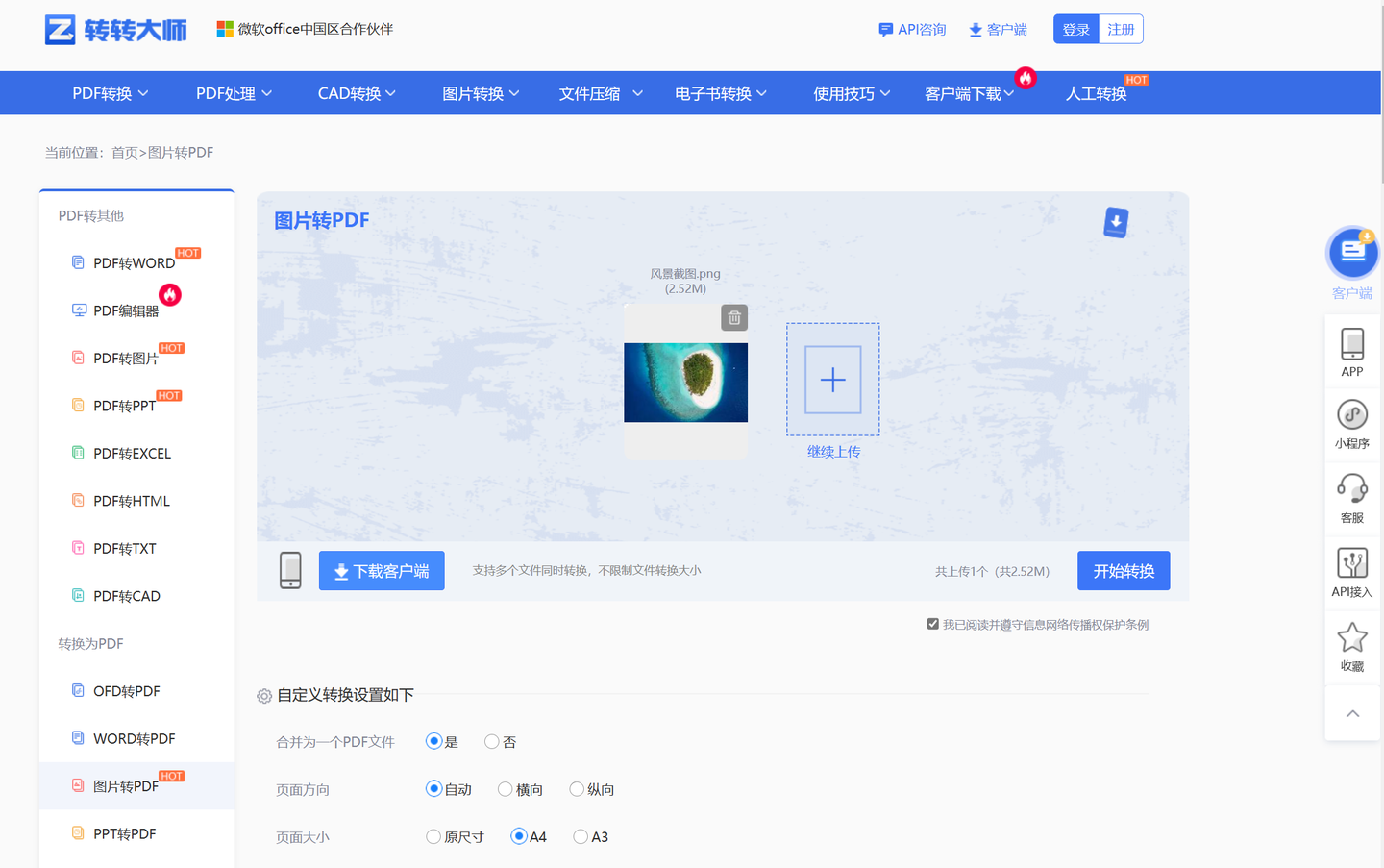Open the 小程序 mini program icon
The height and width of the screenshot is (868, 1384).
click(x=1352, y=415)
